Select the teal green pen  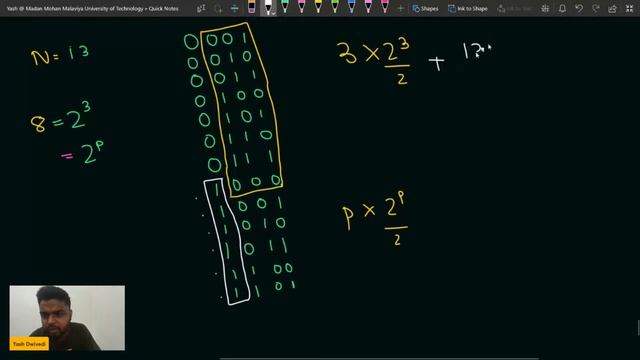[x=285, y=7]
